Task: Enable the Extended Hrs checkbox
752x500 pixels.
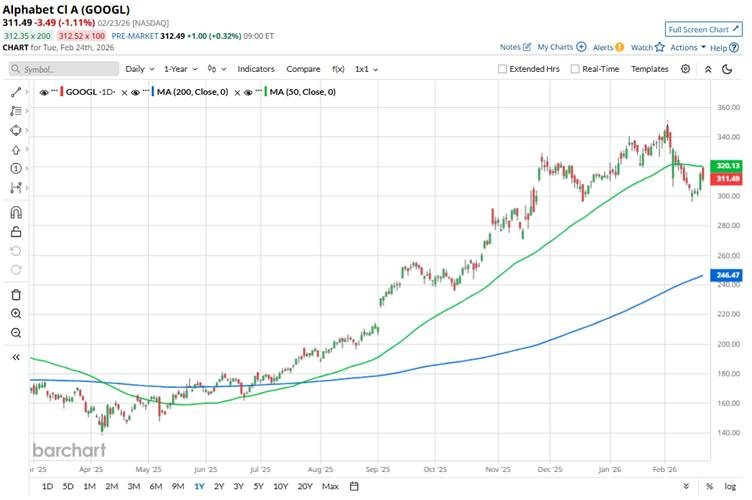Action: point(502,69)
